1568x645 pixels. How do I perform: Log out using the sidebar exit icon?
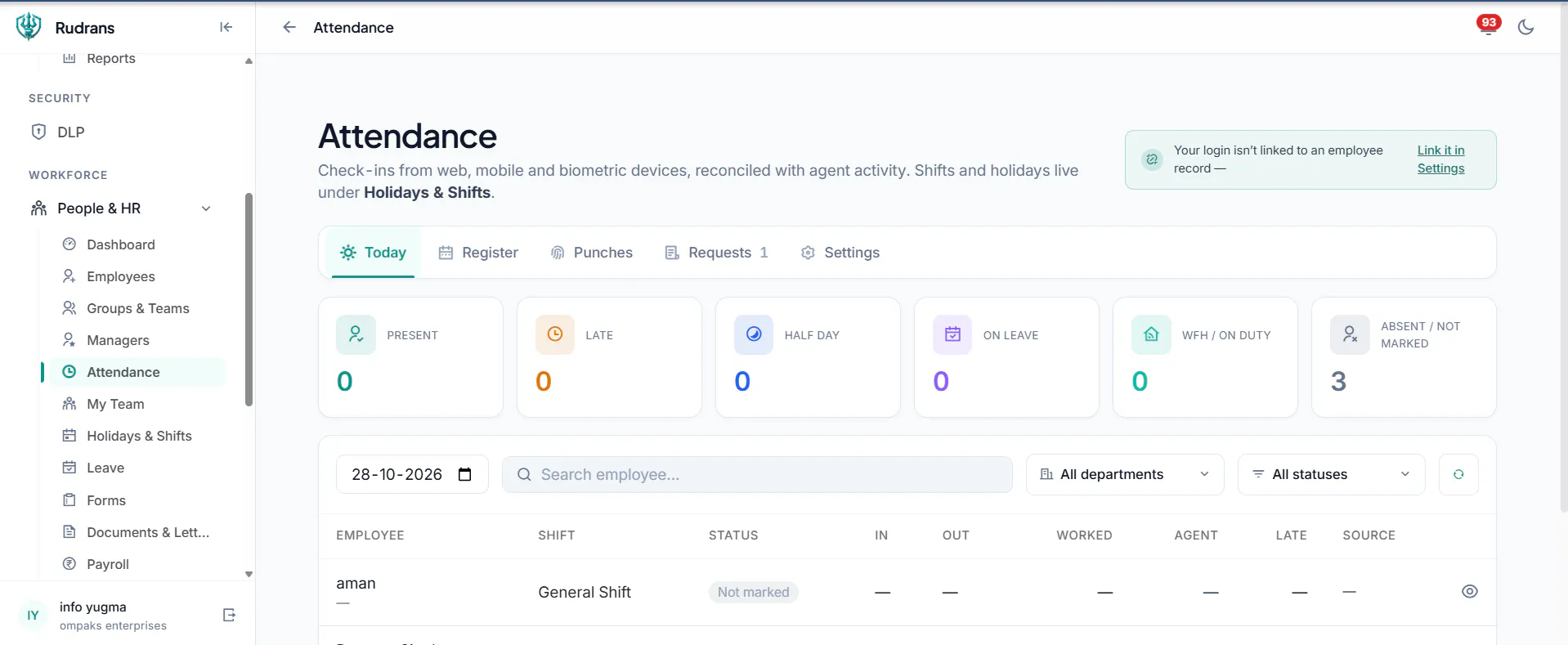pyautogui.click(x=229, y=615)
